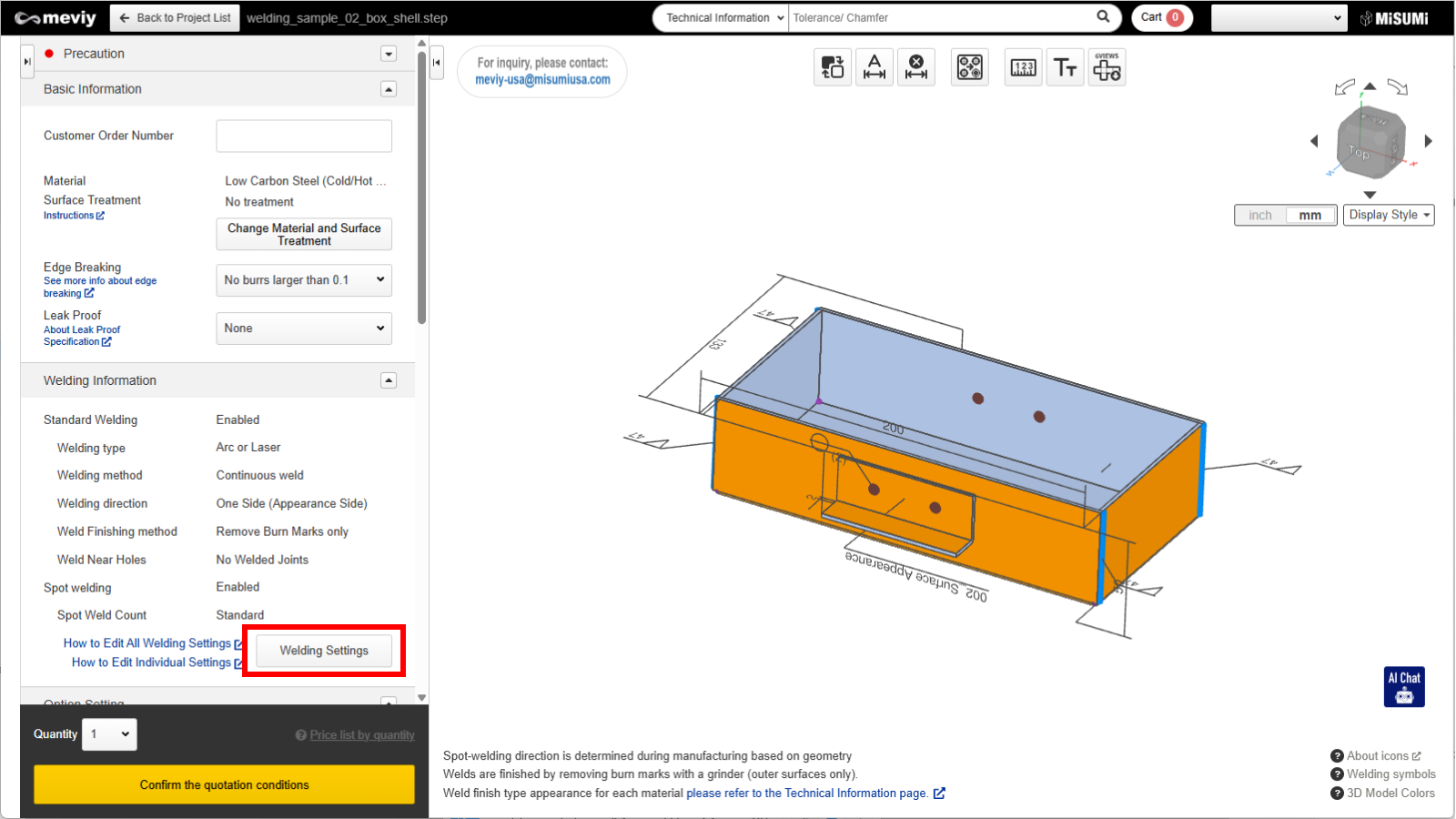Viewport: 1456px width, 819px height.
Task: Open the Edge Breaking dropdown
Action: [x=304, y=280]
